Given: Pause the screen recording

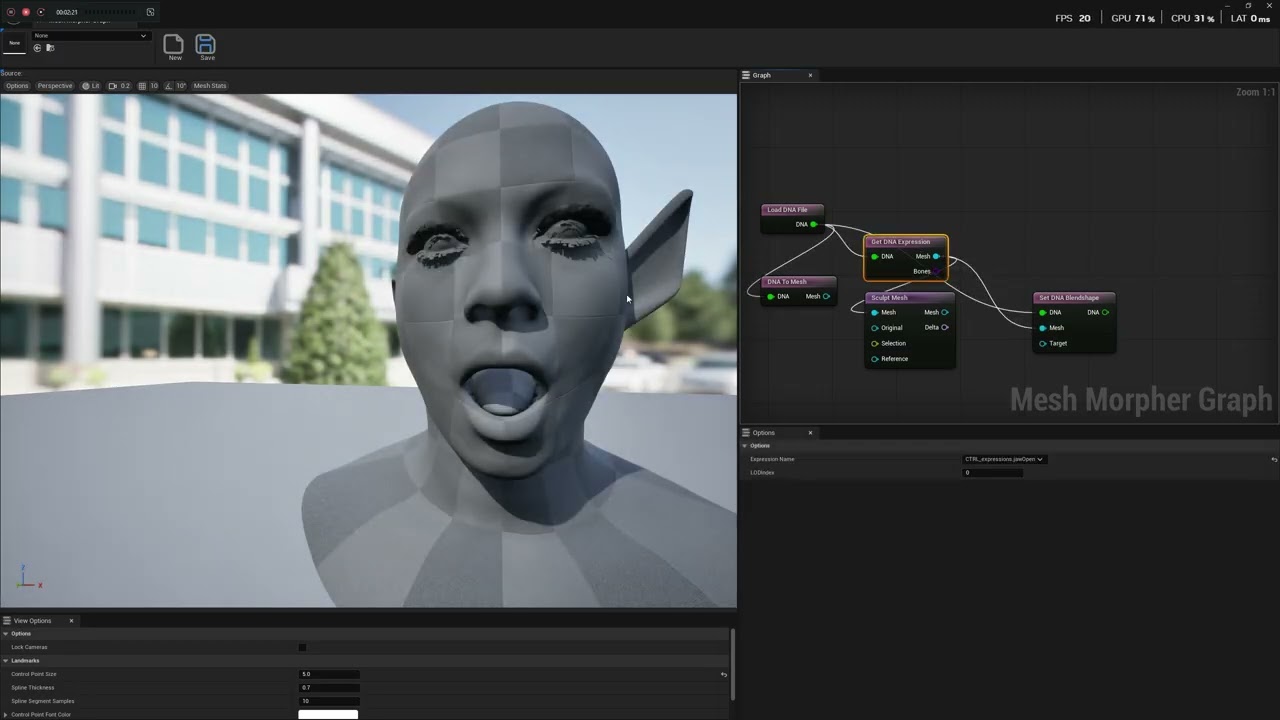Looking at the screenshot, I should (x=12, y=12).
